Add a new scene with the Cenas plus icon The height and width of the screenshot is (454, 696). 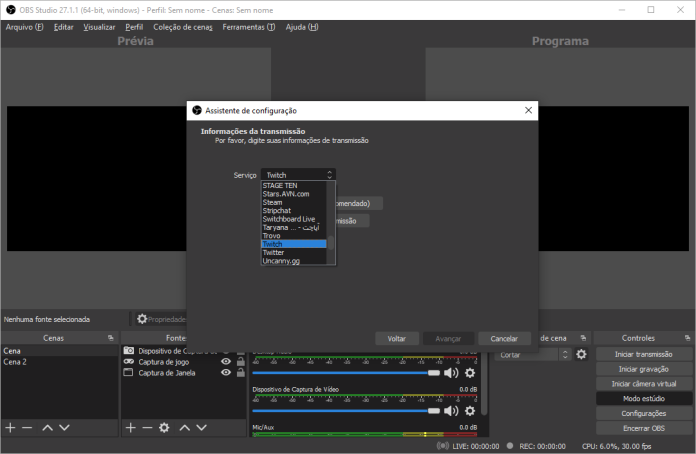(10, 427)
